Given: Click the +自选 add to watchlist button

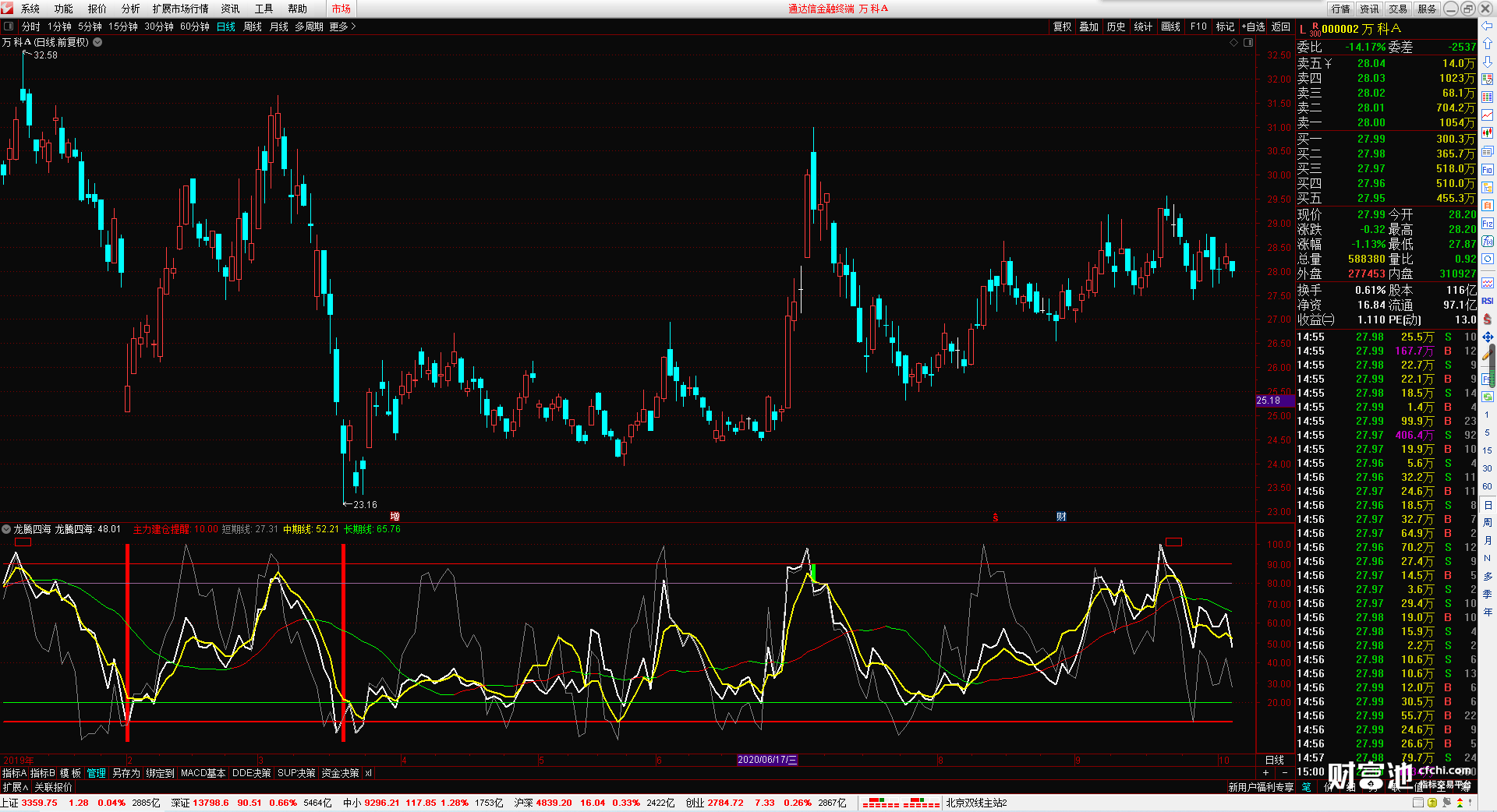Looking at the screenshot, I should click(x=1253, y=26).
